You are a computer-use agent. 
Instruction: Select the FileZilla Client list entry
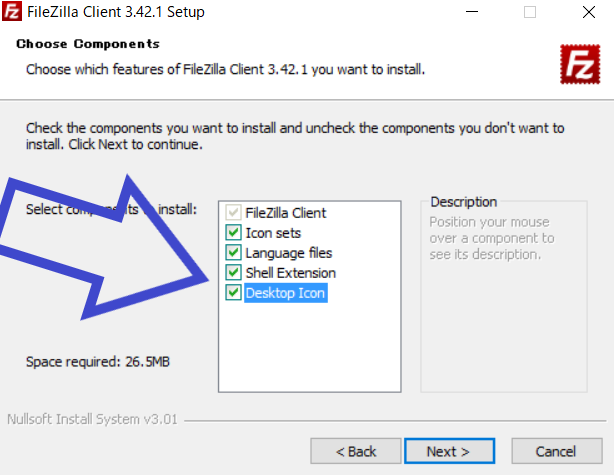[x=285, y=213]
